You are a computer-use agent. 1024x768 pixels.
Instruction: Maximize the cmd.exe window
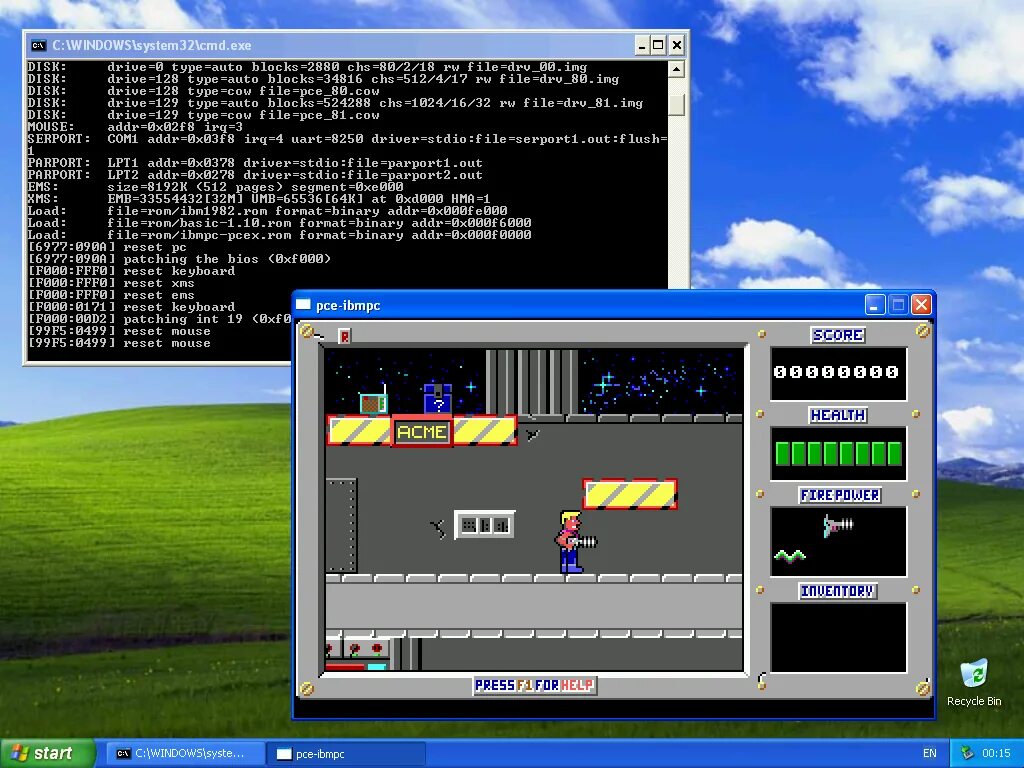click(658, 45)
